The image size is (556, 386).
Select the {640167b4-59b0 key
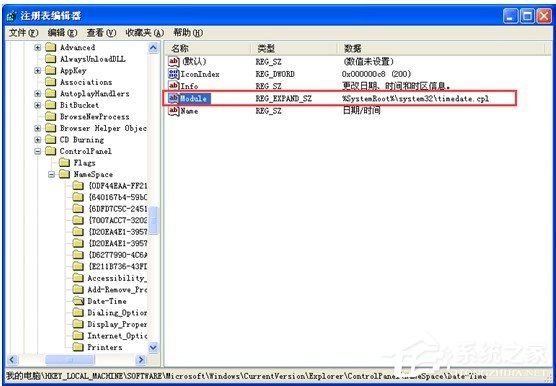(x=118, y=197)
